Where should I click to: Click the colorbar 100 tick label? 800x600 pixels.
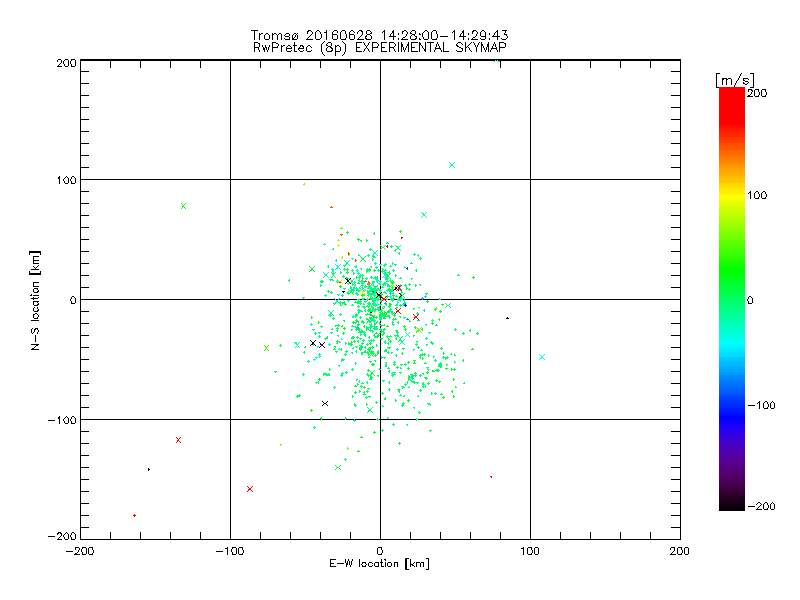[757, 195]
